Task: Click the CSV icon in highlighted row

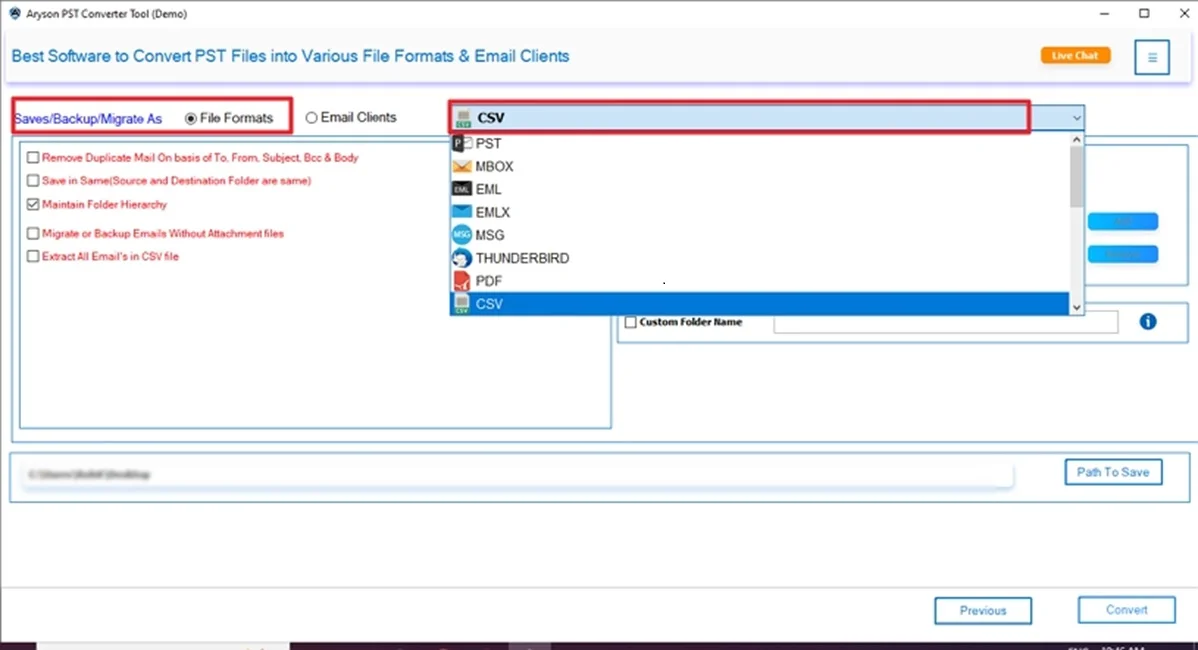Action: point(461,304)
